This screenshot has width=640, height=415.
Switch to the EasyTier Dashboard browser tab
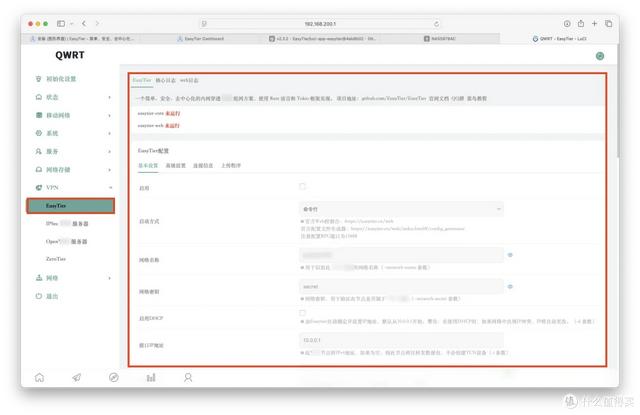coord(201,38)
